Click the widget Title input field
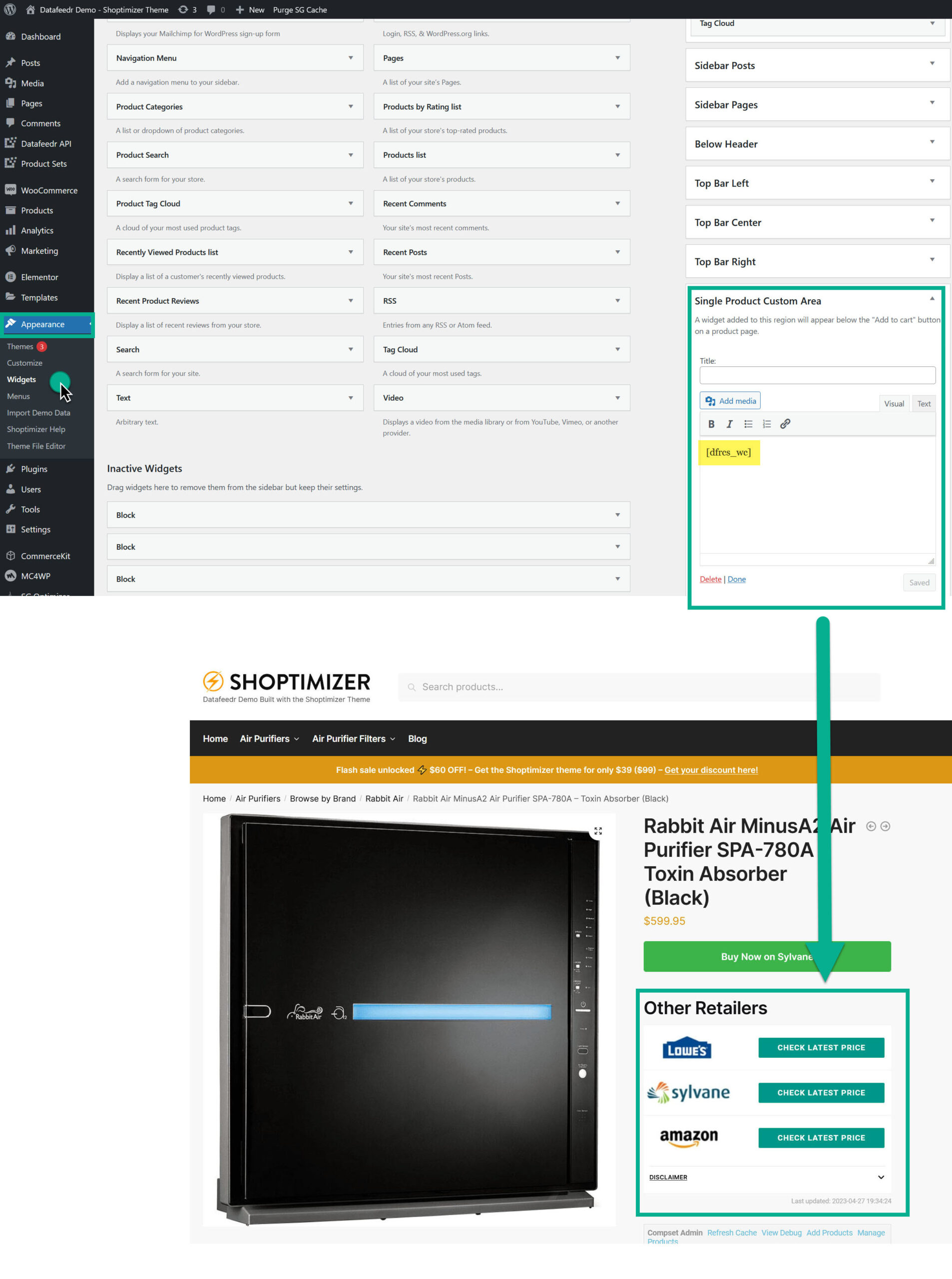 pyautogui.click(x=817, y=375)
